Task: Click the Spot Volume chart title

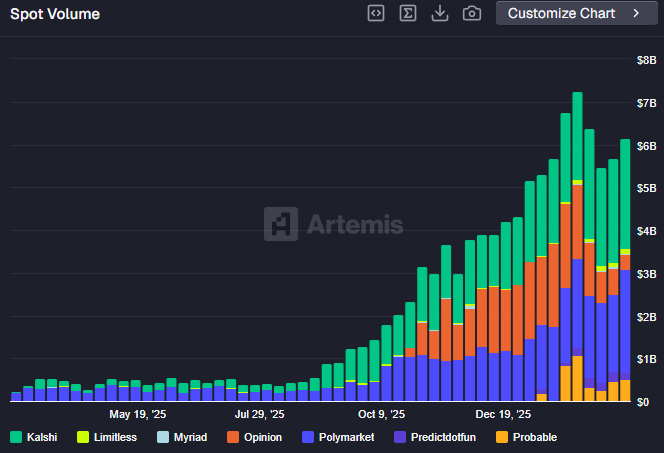Action: coord(54,14)
